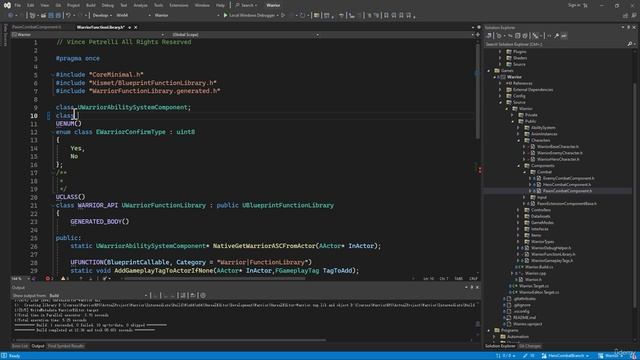Select EnemyCombatComponent.h file

tap(569, 178)
